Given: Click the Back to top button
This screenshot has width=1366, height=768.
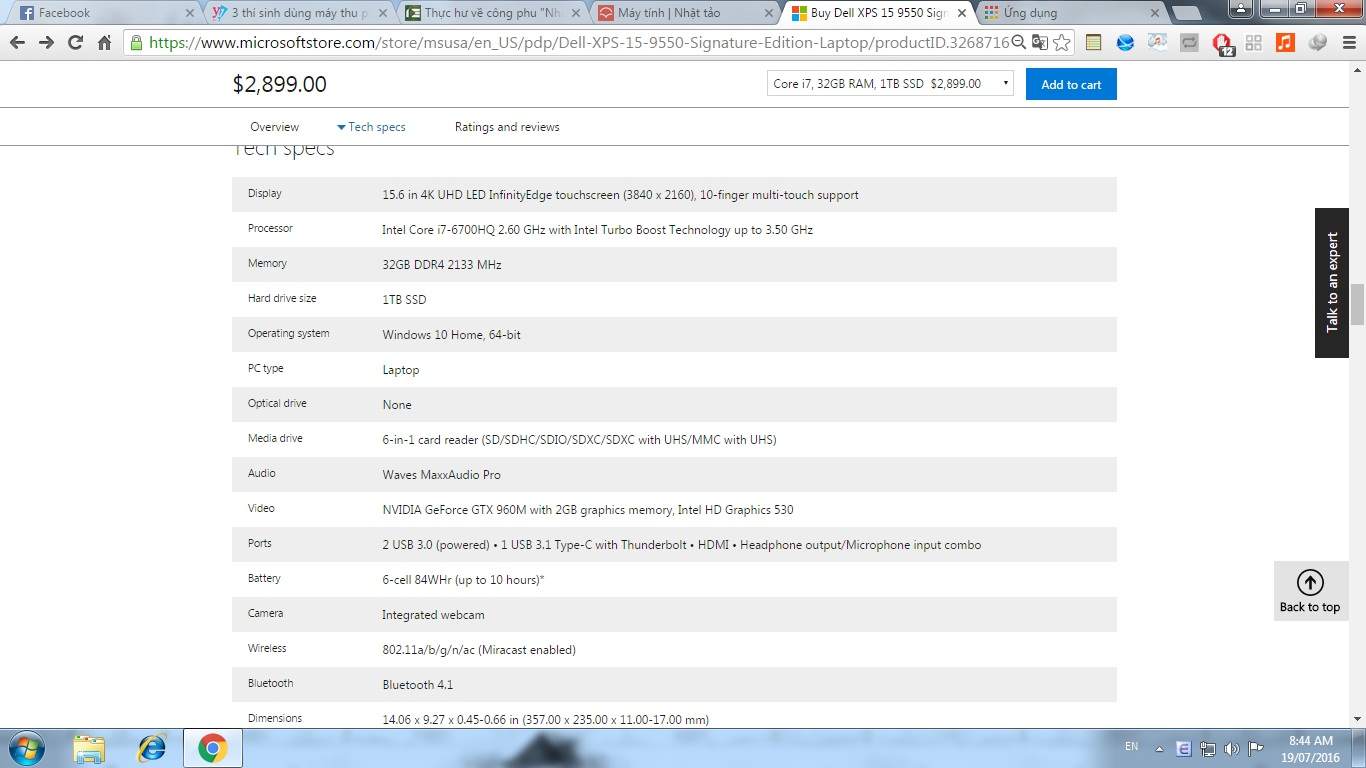Looking at the screenshot, I should [x=1310, y=591].
